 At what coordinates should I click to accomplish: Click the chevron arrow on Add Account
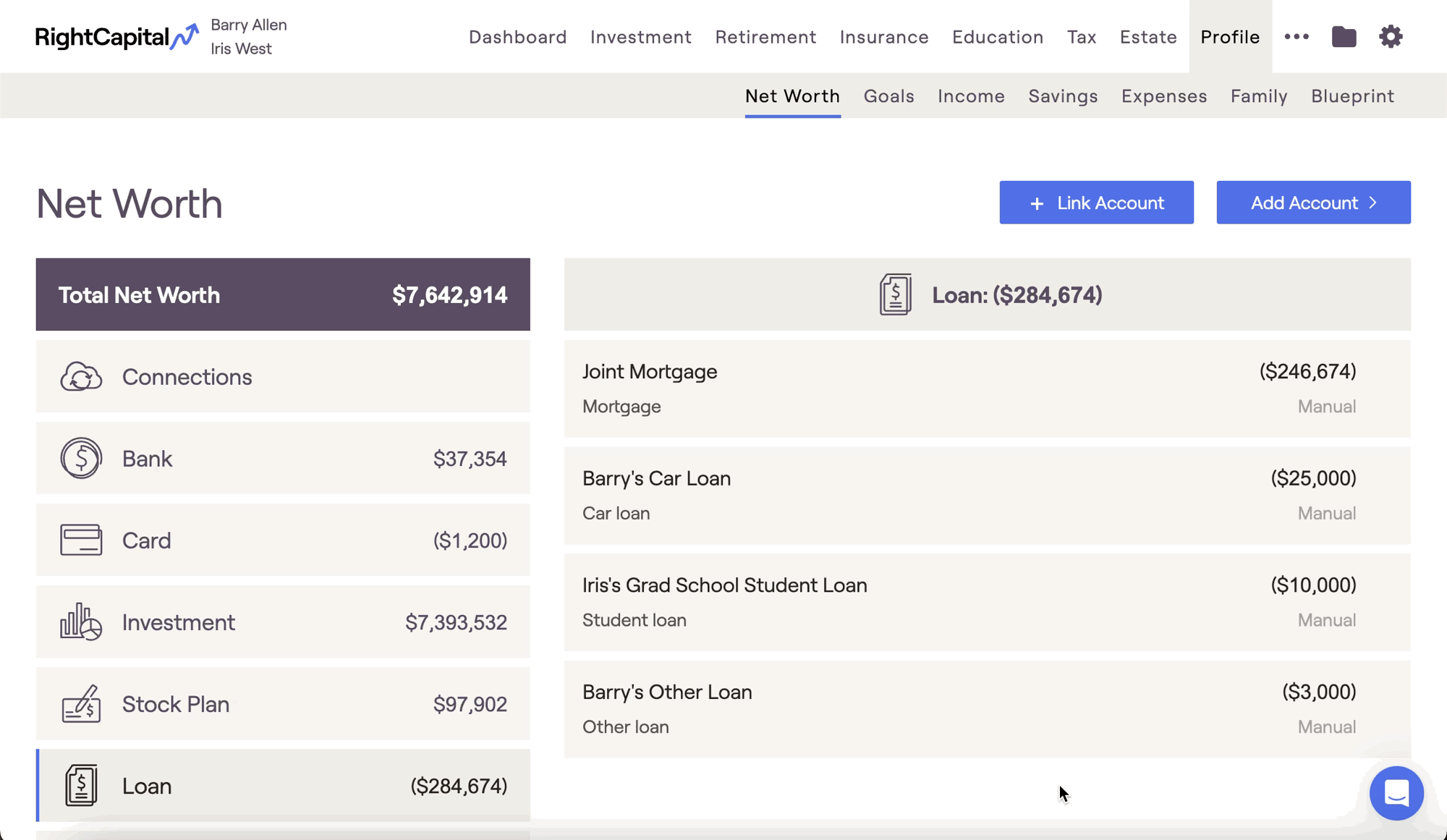(x=1372, y=203)
